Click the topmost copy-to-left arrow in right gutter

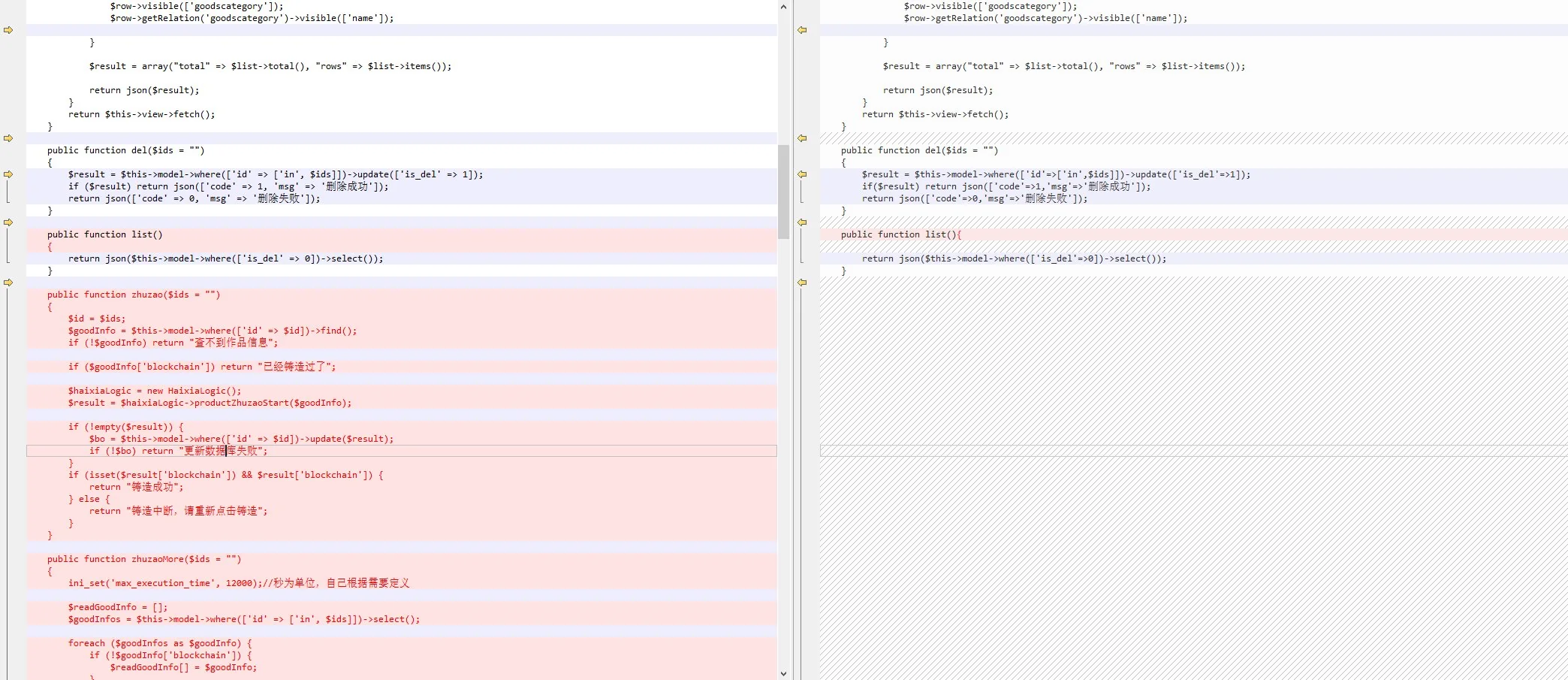(x=802, y=30)
